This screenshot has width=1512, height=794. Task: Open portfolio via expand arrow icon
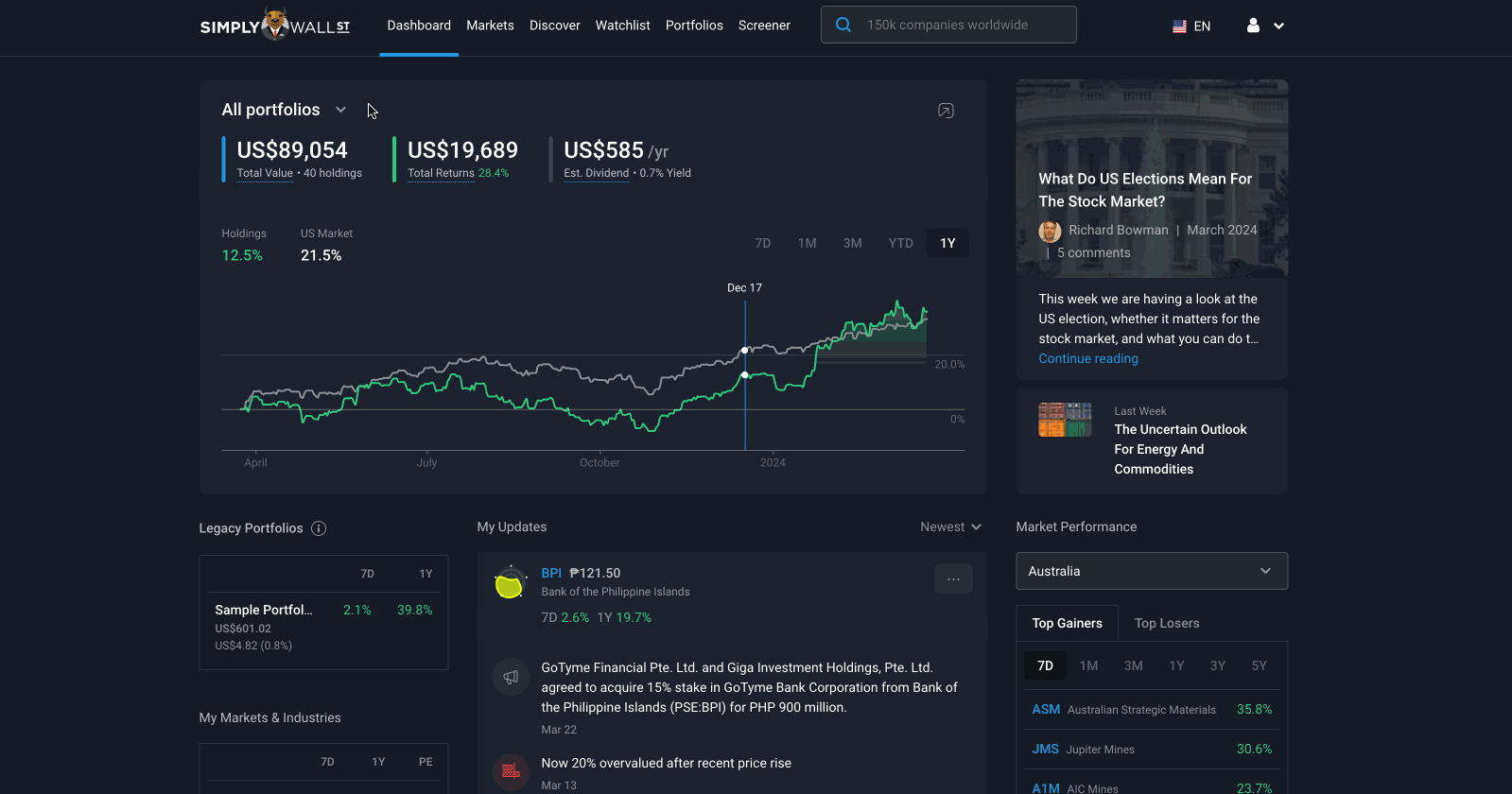946,111
